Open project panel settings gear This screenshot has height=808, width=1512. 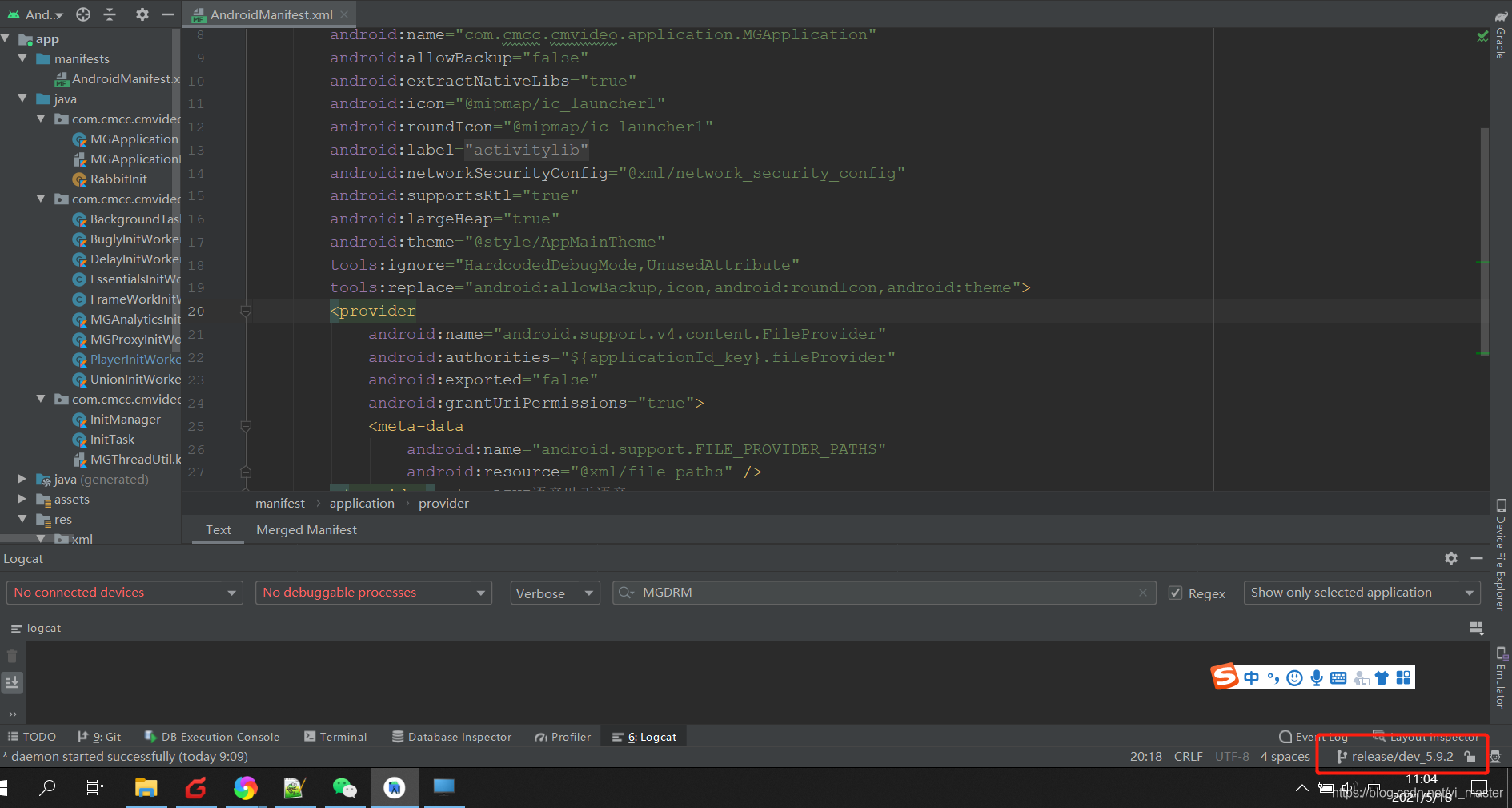[x=142, y=14]
